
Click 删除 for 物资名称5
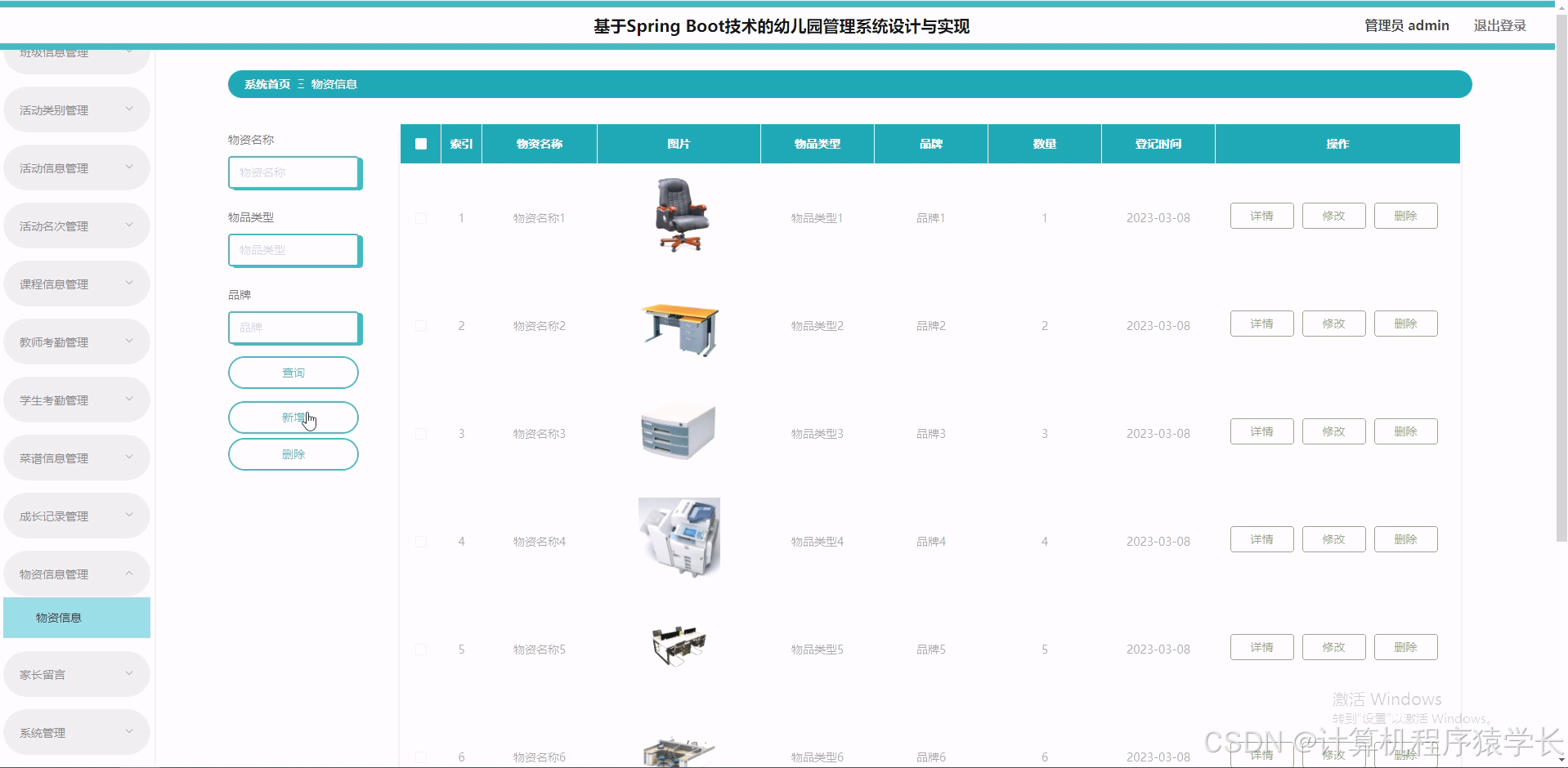[1405, 646]
